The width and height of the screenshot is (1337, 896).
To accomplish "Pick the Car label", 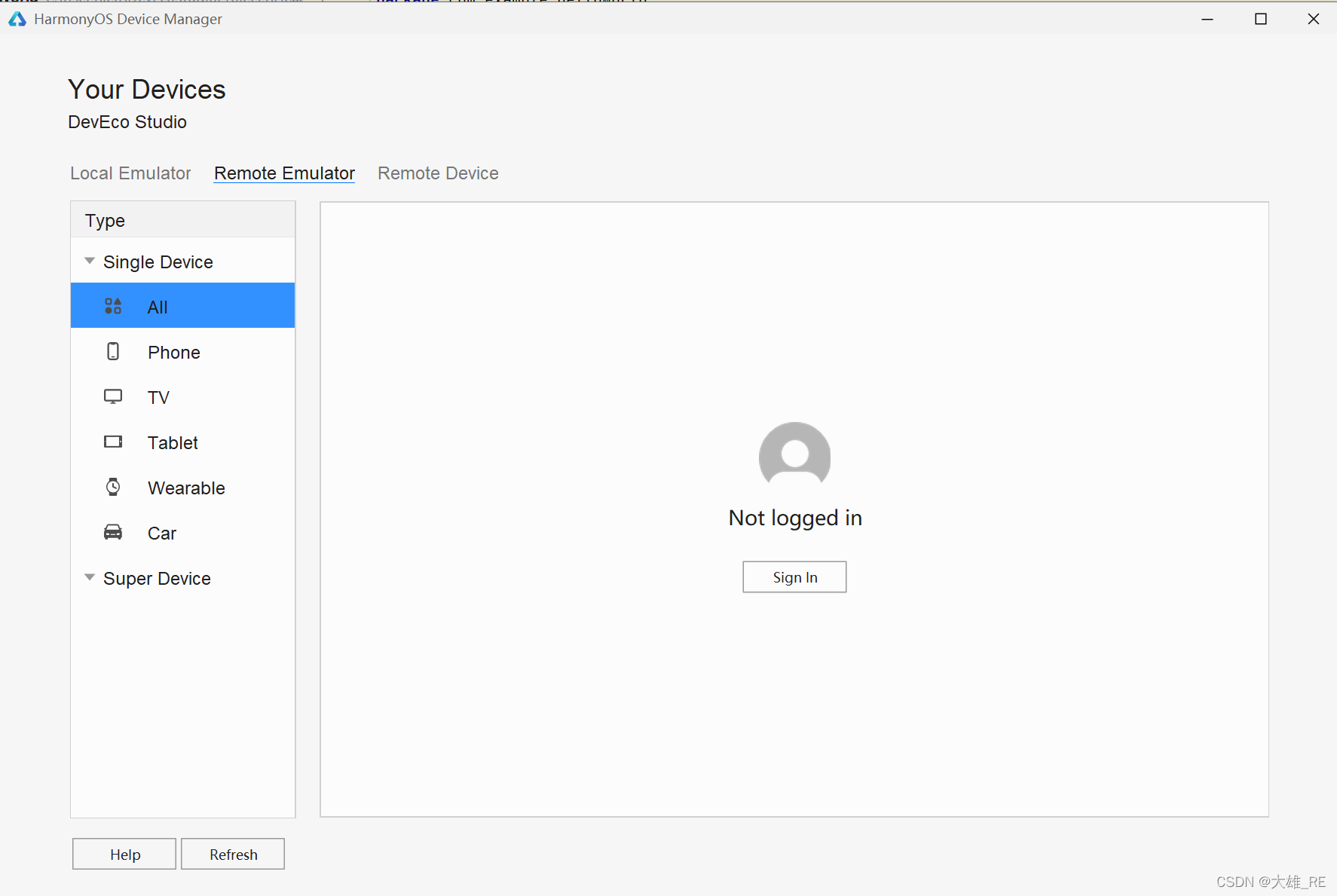I will [162, 534].
